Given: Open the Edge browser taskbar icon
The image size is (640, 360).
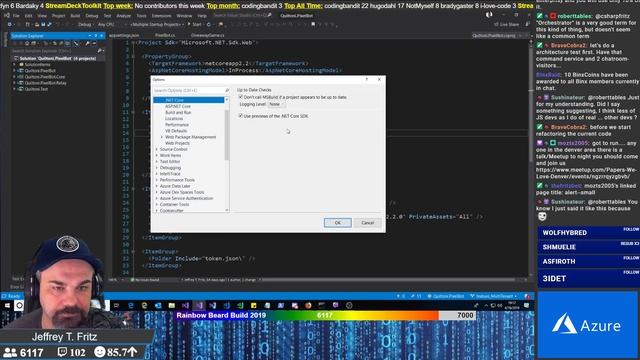Looking at the screenshot, I should [131, 305].
